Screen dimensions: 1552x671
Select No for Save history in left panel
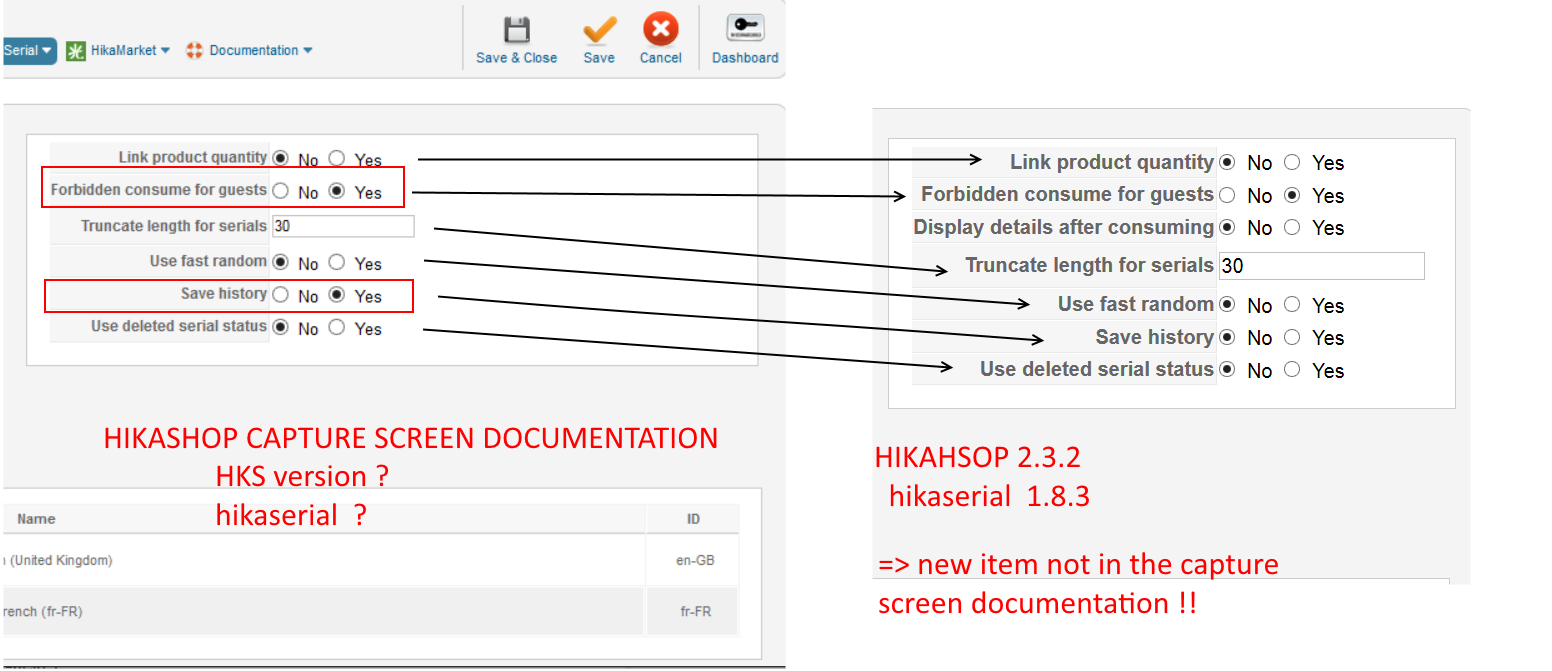coord(280,294)
